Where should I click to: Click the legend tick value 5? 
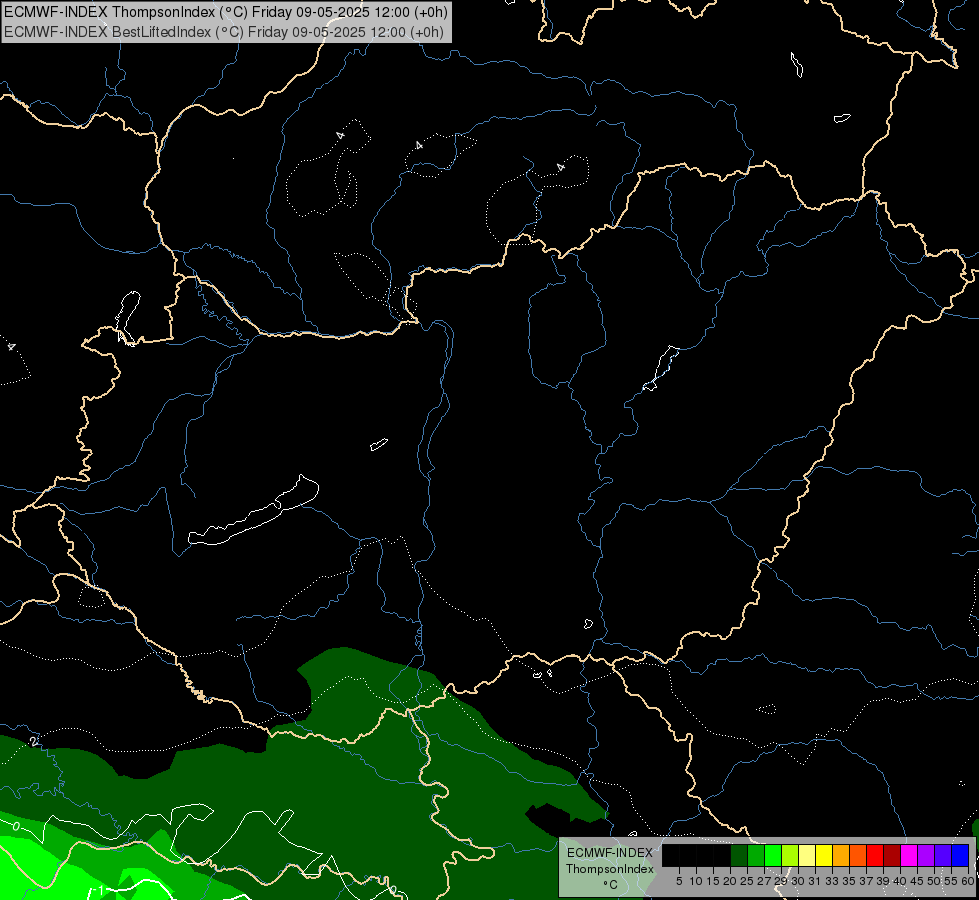pos(679,881)
